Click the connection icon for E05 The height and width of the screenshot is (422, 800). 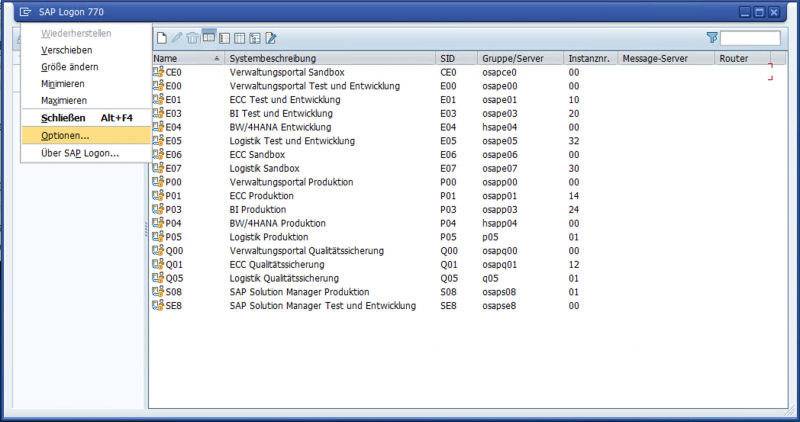pos(158,141)
